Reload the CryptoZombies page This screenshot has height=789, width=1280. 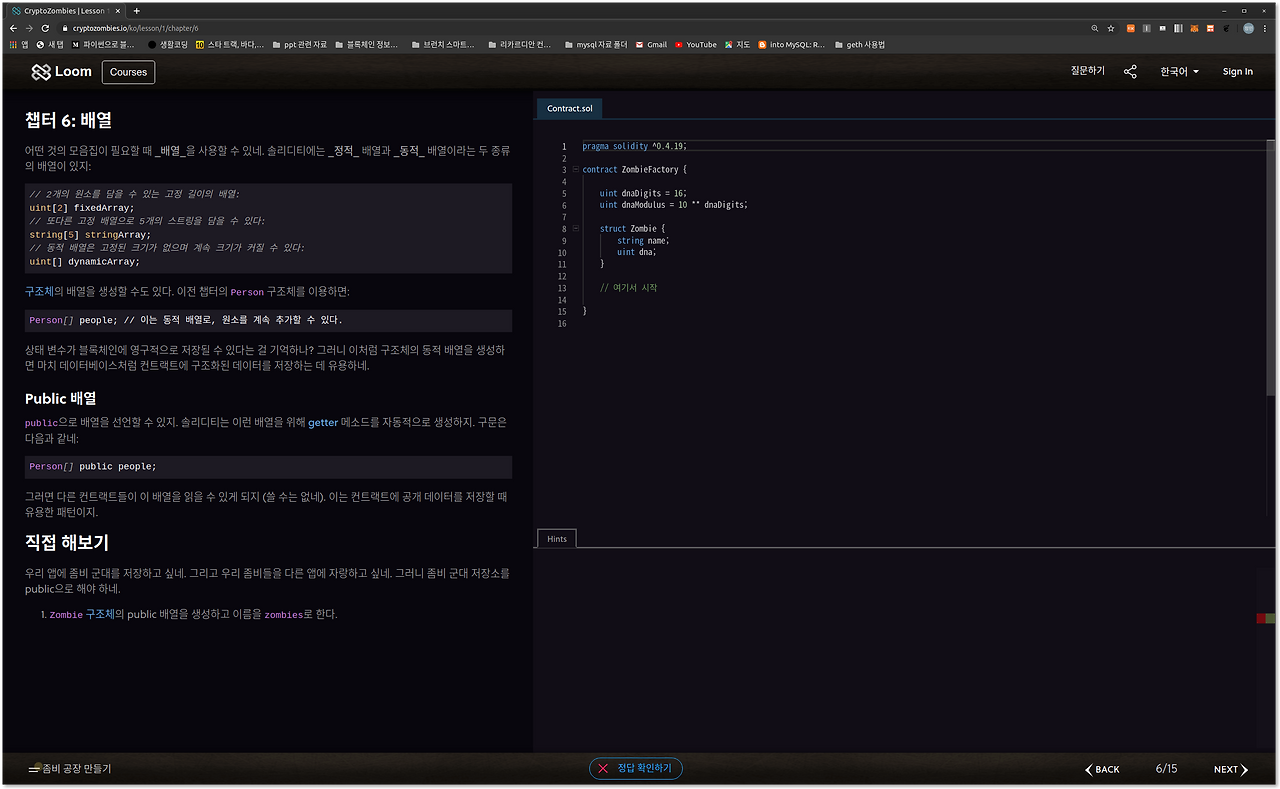click(46, 28)
